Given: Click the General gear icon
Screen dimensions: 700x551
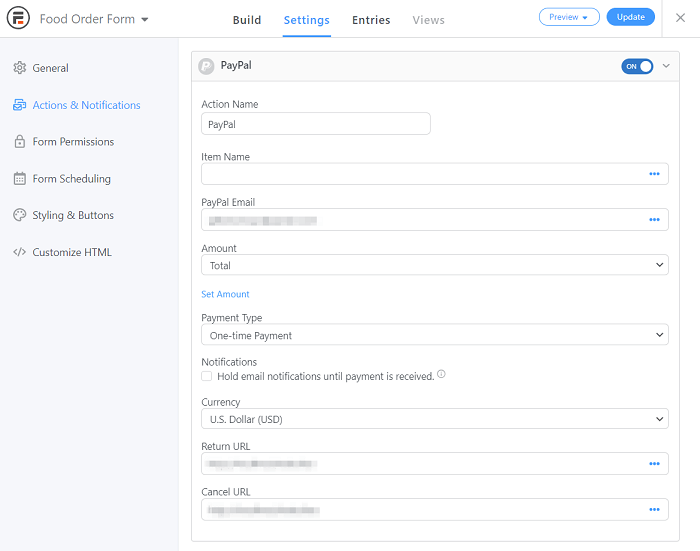Looking at the screenshot, I should (x=20, y=68).
